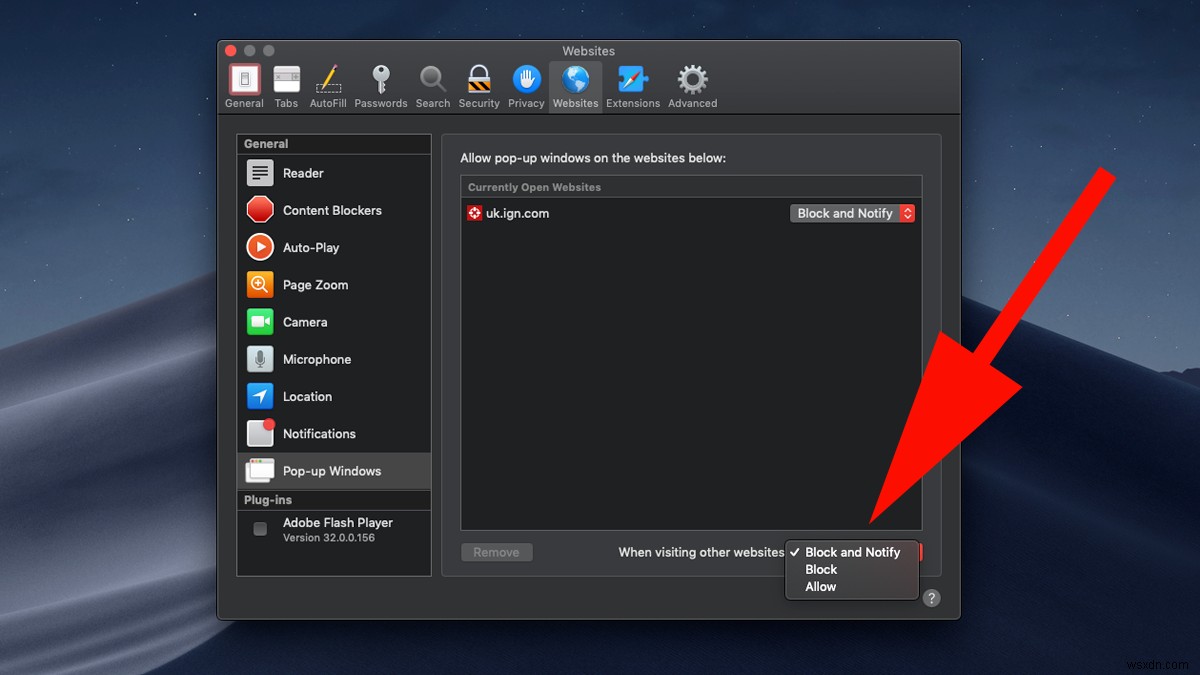The image size is (1200, 675).
Task: Select Auto-Play in the General list
Action: [313, 247]
